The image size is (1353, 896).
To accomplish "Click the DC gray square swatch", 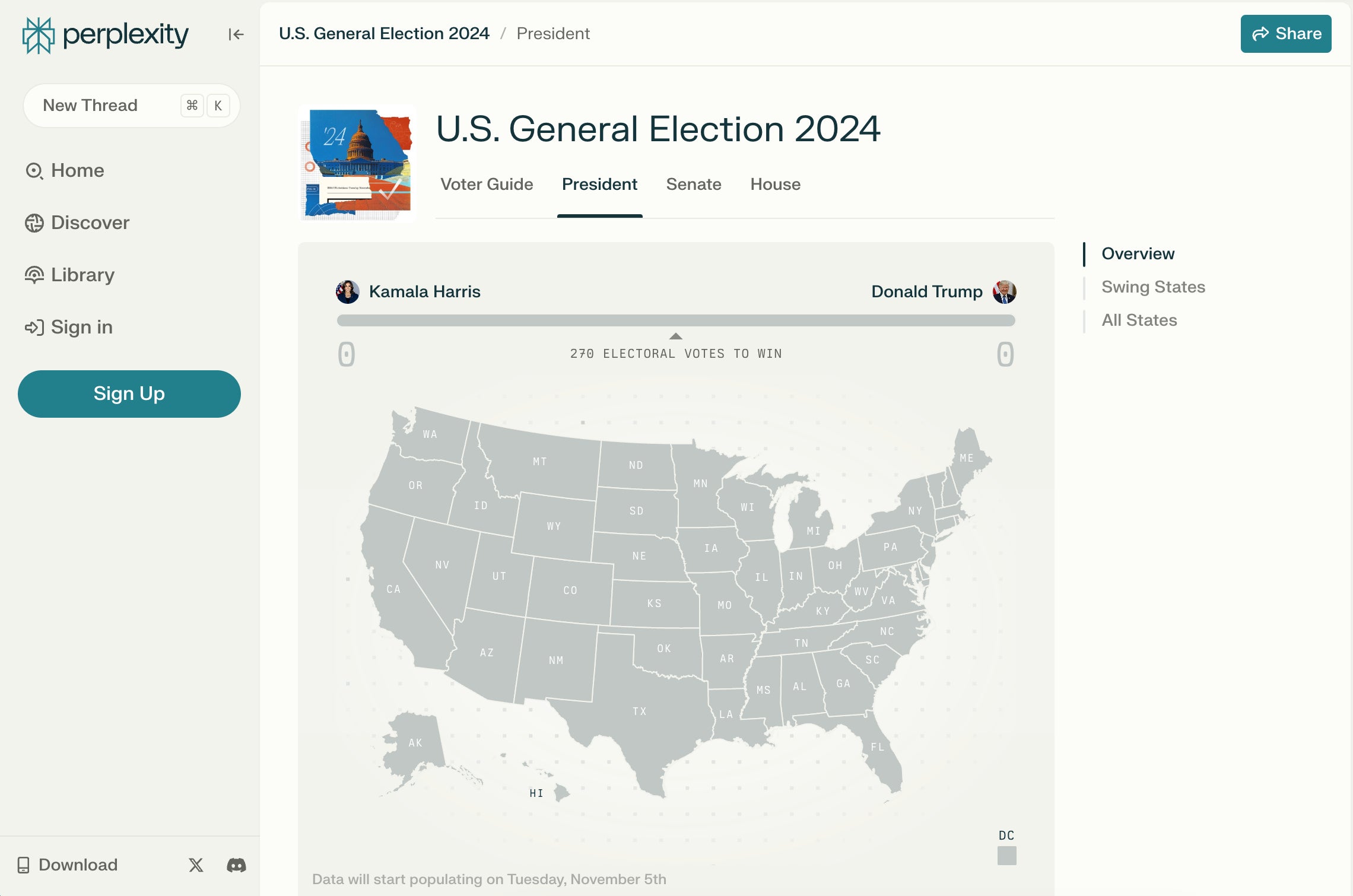I will point(1006,855).
